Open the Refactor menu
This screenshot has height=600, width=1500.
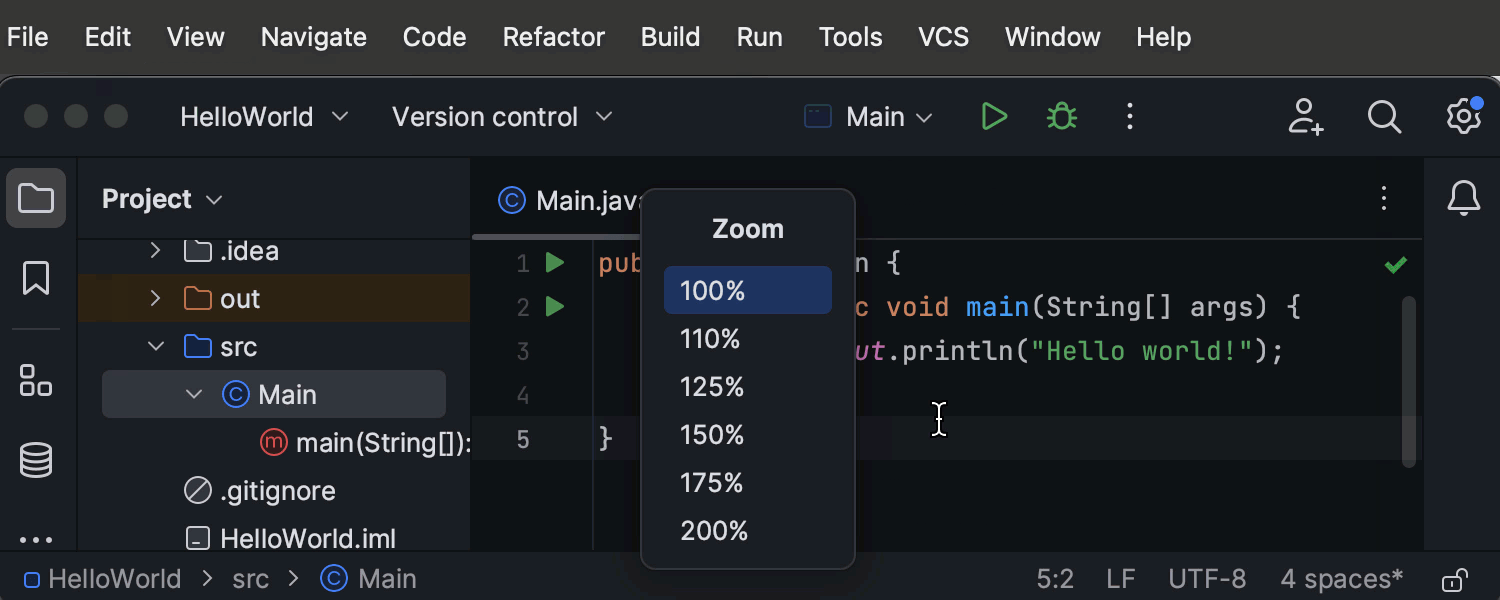coord(553,37)
